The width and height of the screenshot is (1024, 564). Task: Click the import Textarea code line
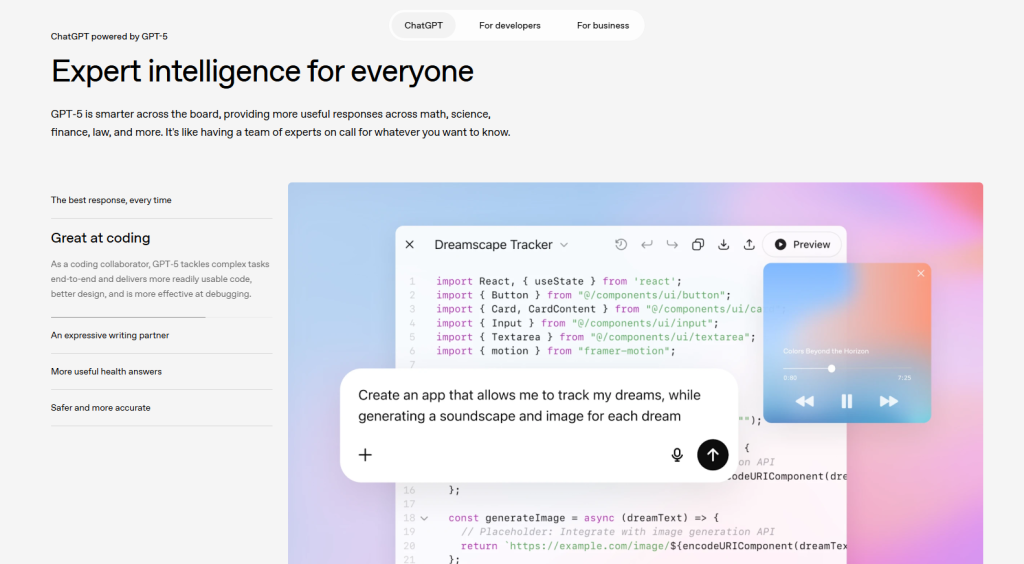(596, 337)
